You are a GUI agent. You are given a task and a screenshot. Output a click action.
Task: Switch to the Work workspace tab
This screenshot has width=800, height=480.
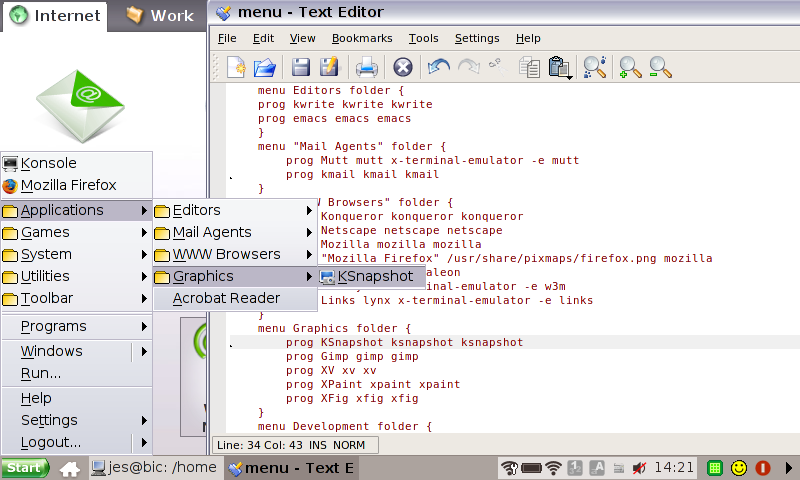point(160,16)
